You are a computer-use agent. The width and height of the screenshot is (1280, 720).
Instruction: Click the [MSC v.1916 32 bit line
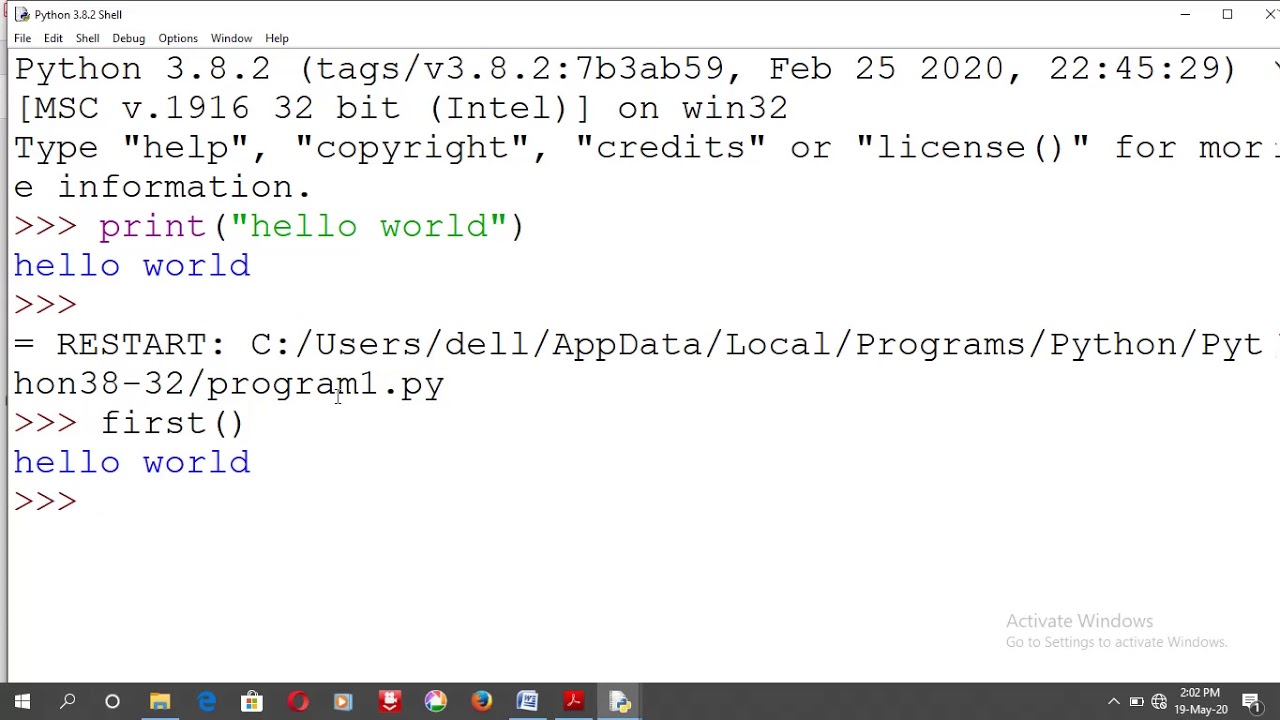[402, 108]
